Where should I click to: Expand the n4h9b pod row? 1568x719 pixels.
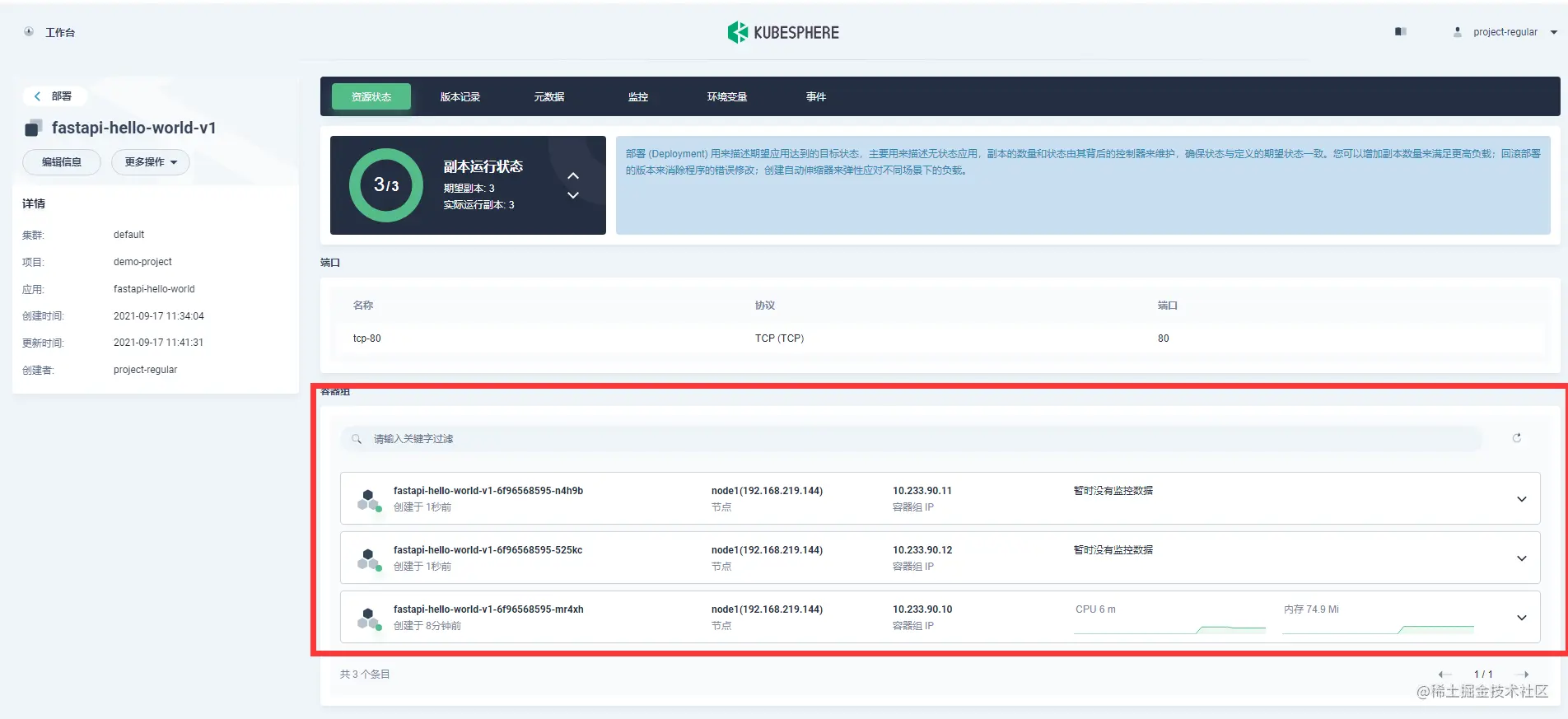(x=1522, y=499)
